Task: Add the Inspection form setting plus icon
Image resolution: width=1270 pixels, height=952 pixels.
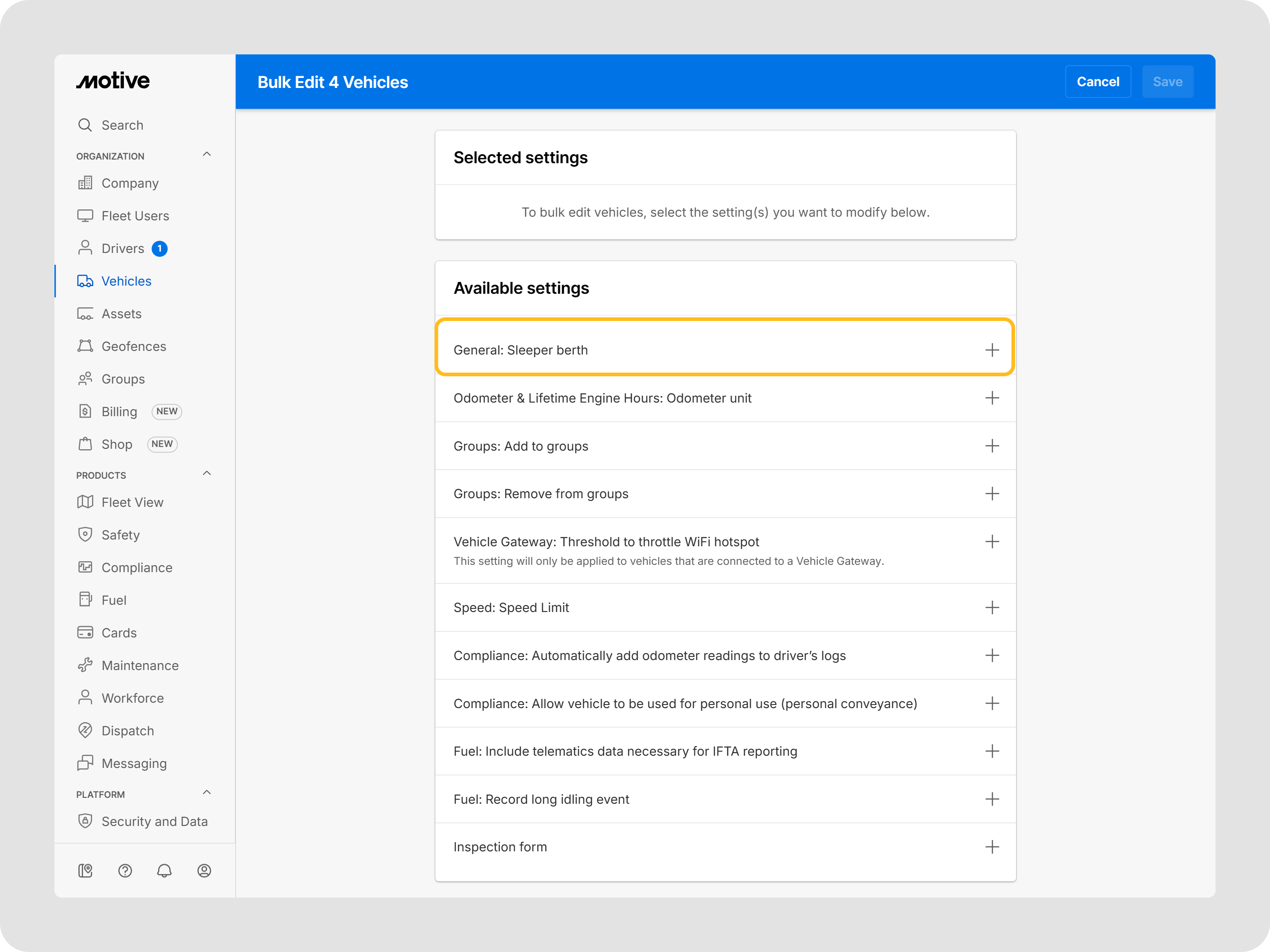Action: [992, 846]
